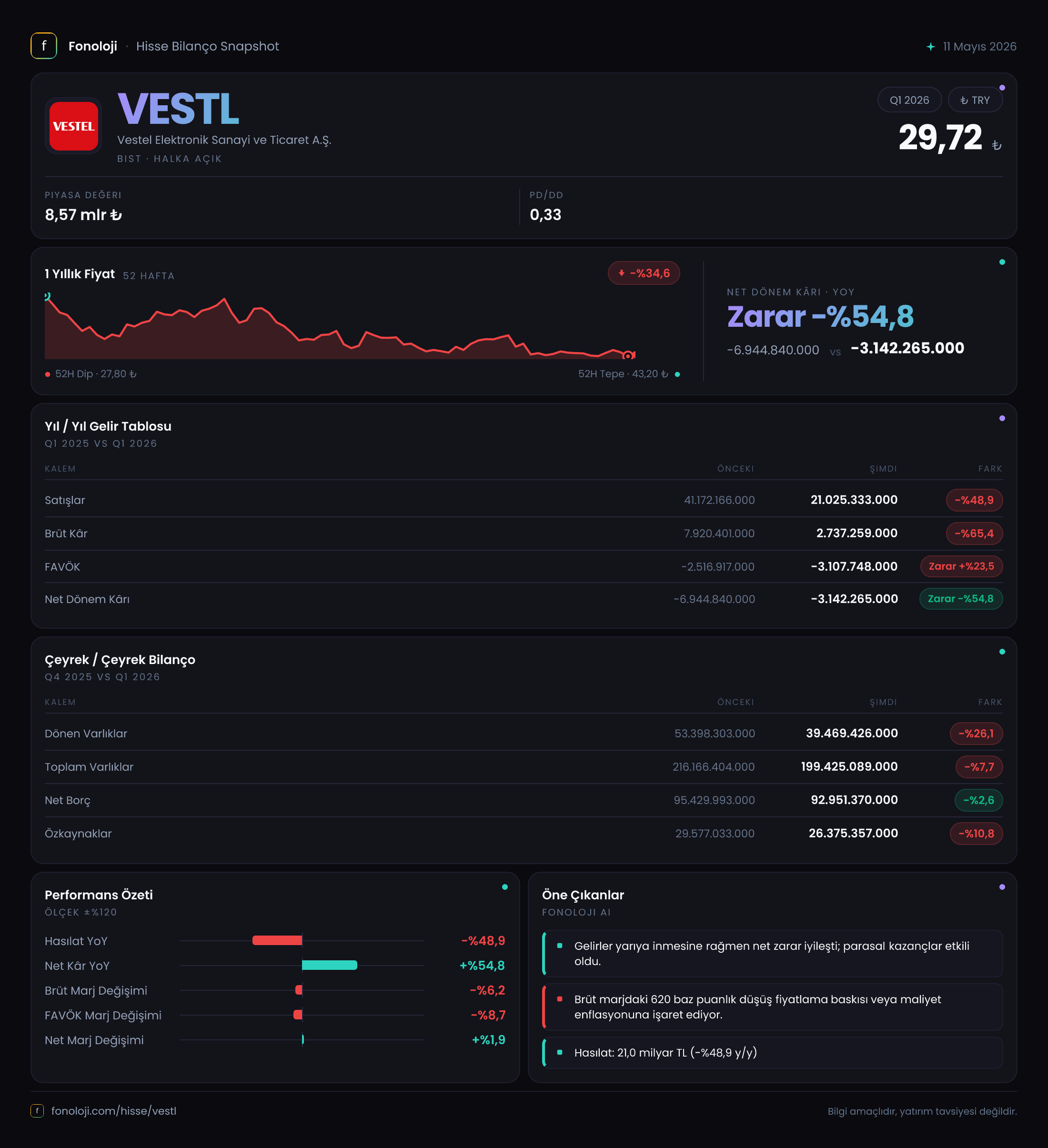
Task: Click the Brüt Marj Değişimi value "-%6,2"
Action: coord(487,990)
